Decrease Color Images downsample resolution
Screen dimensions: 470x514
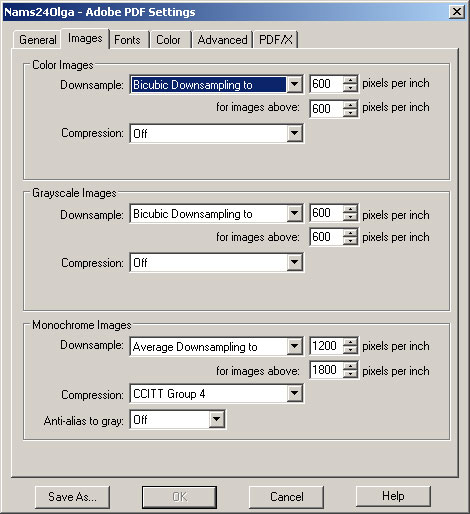350,88
